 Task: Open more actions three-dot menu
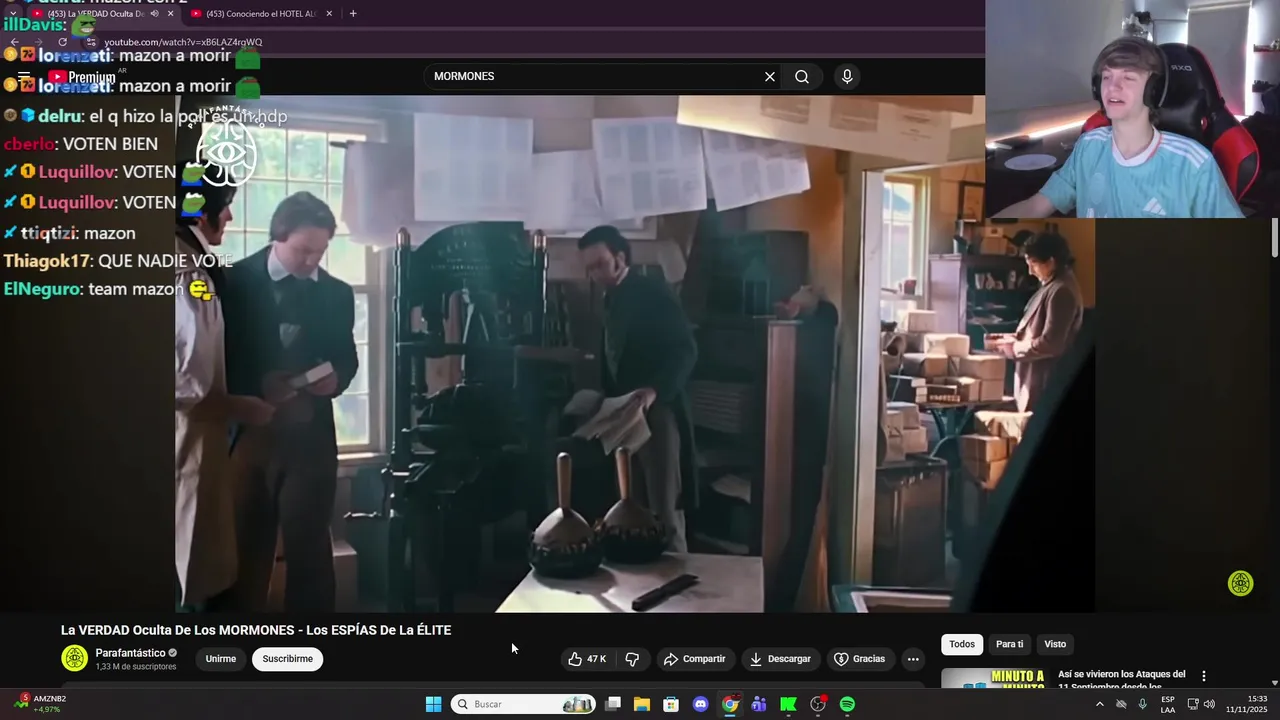912,659
